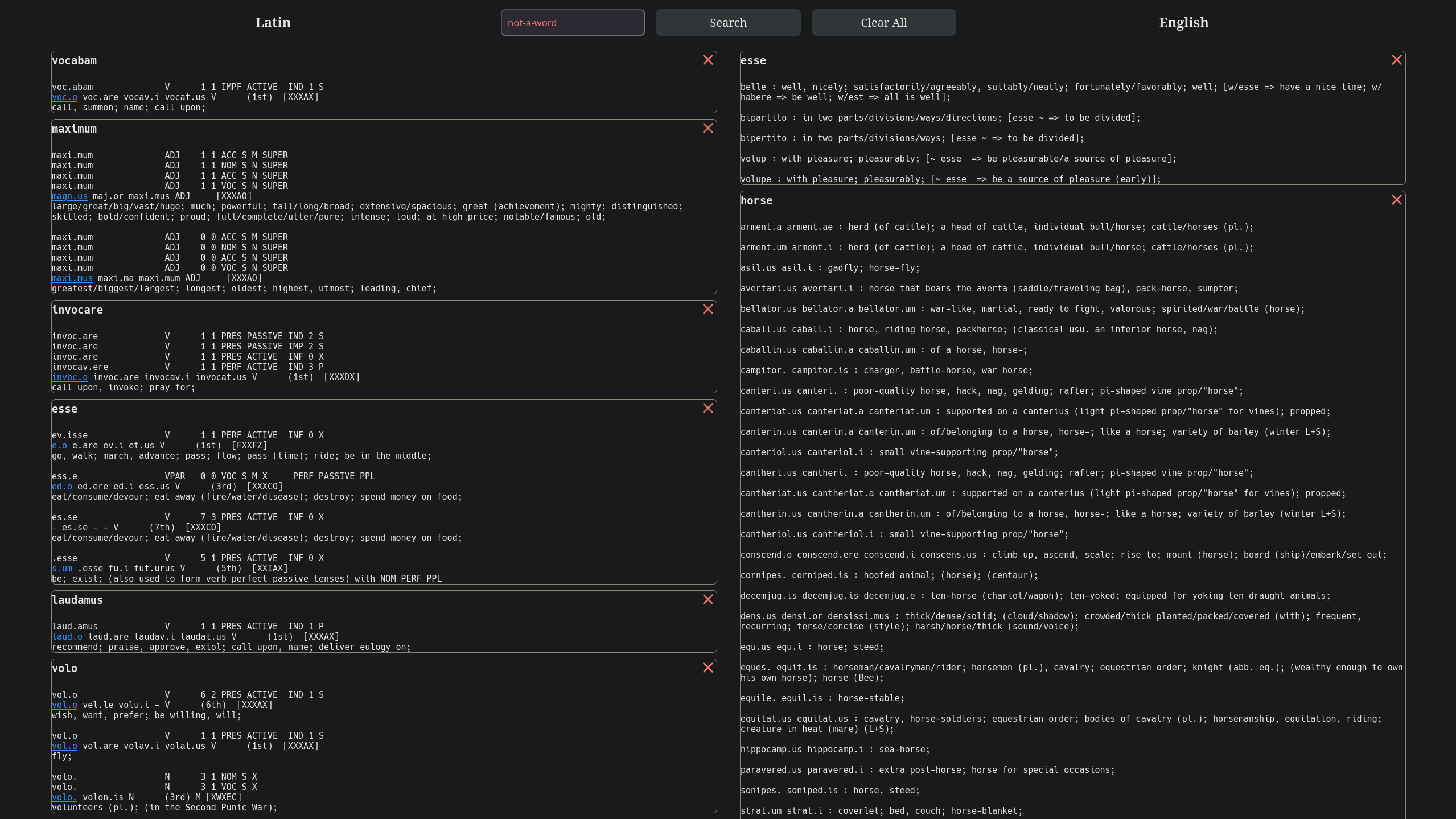
Task: Open the e.o link in esse card
Action: point(59,446)
